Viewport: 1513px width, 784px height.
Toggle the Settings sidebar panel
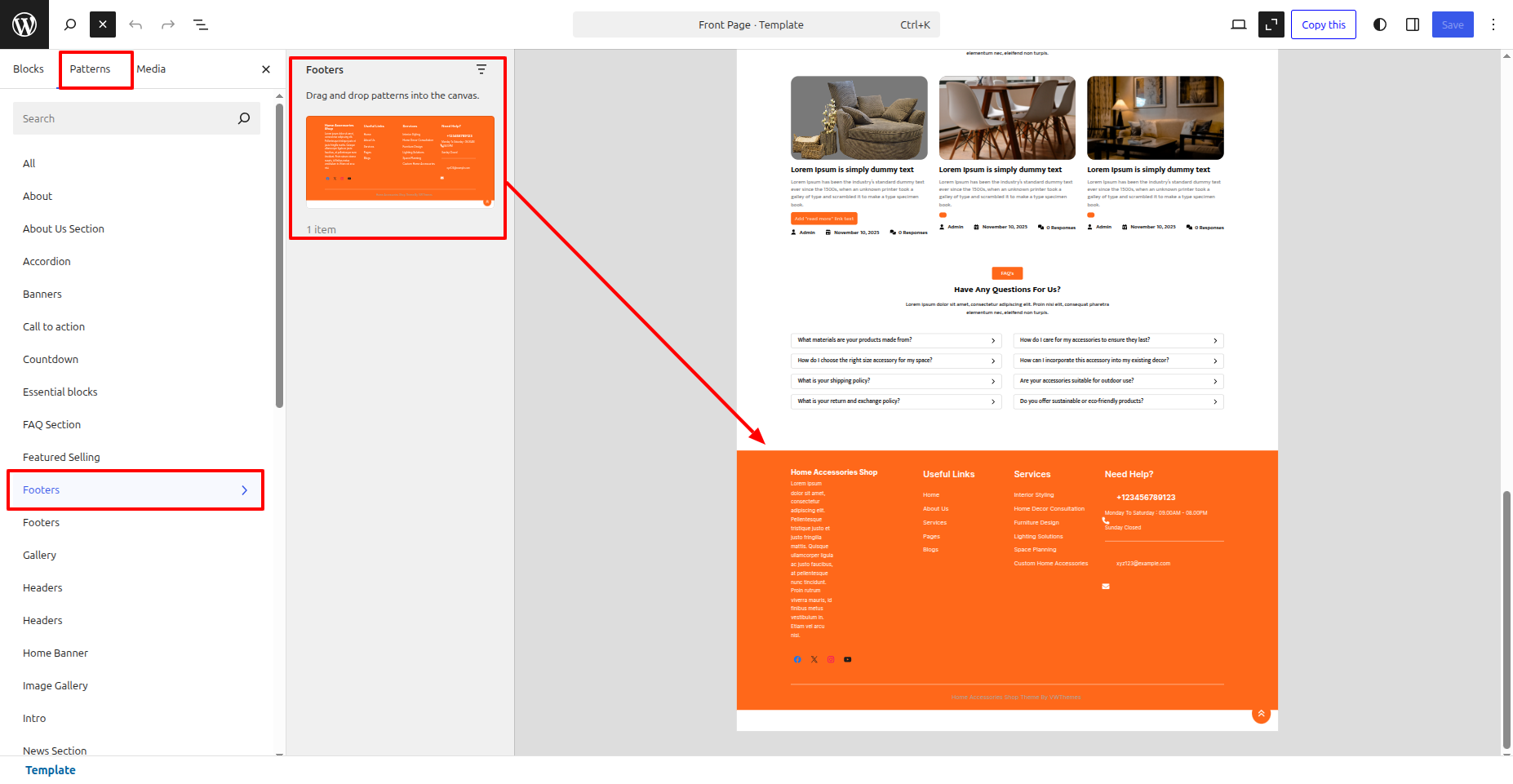coord(1413,24)
